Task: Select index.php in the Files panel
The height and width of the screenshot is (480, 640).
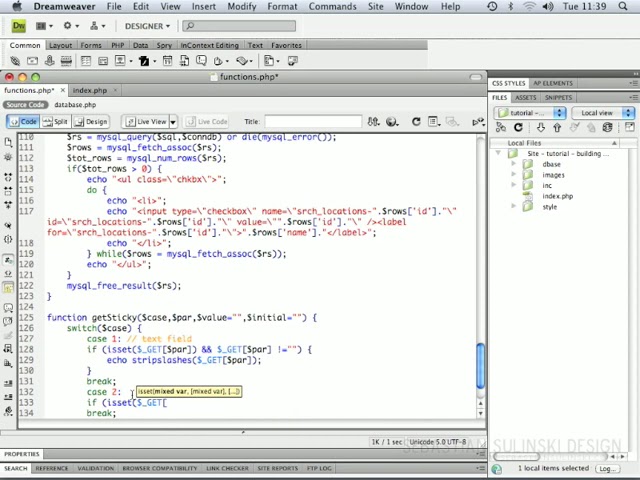Action: 557,196
